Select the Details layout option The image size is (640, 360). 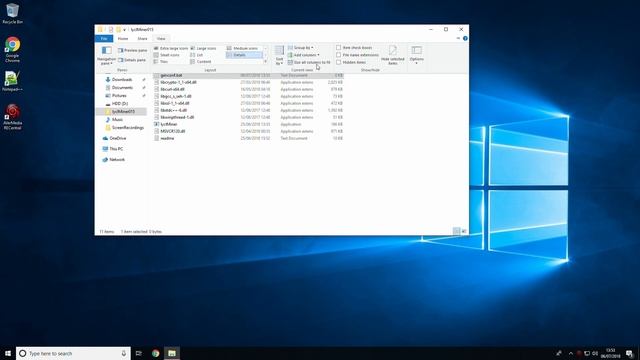(244, 55)
